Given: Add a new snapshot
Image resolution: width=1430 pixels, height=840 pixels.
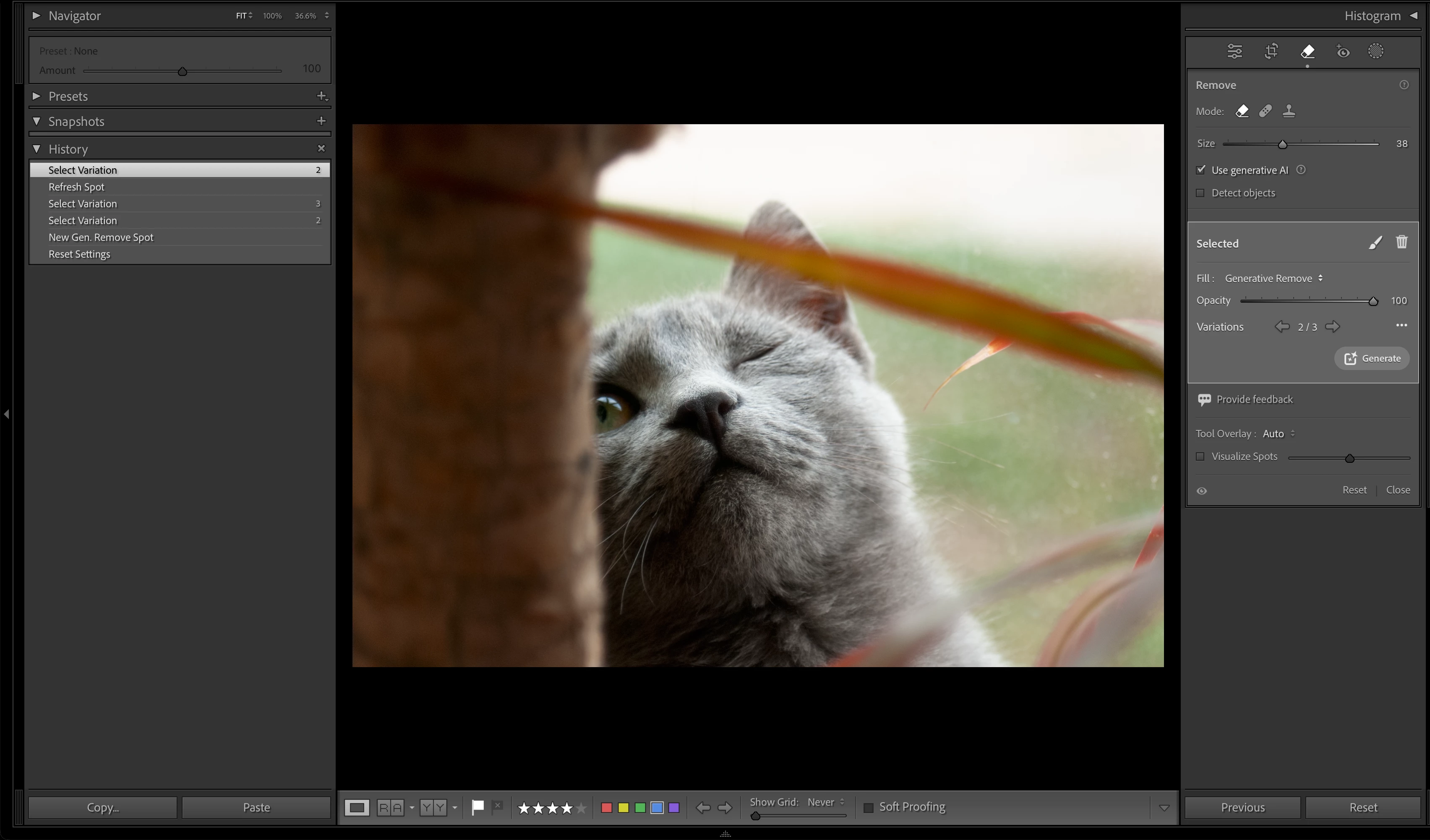Looking at the screenshot, I should (321, 121).
